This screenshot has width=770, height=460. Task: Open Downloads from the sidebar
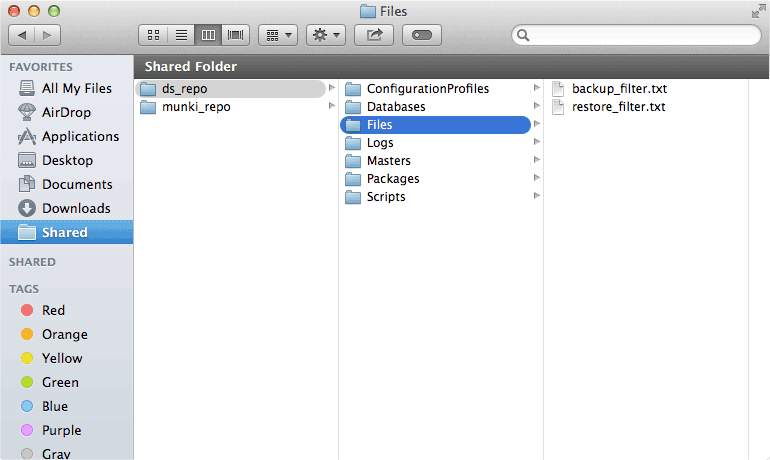[x=76, y=208]
